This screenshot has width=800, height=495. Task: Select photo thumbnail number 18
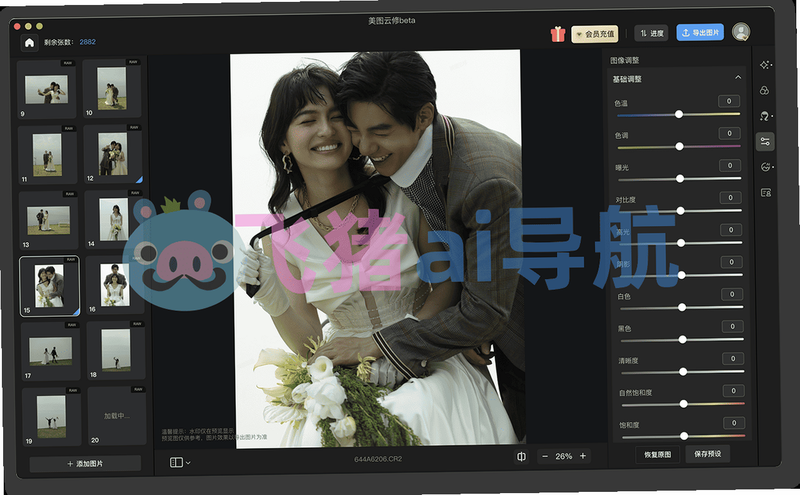(x=116, y=350)
